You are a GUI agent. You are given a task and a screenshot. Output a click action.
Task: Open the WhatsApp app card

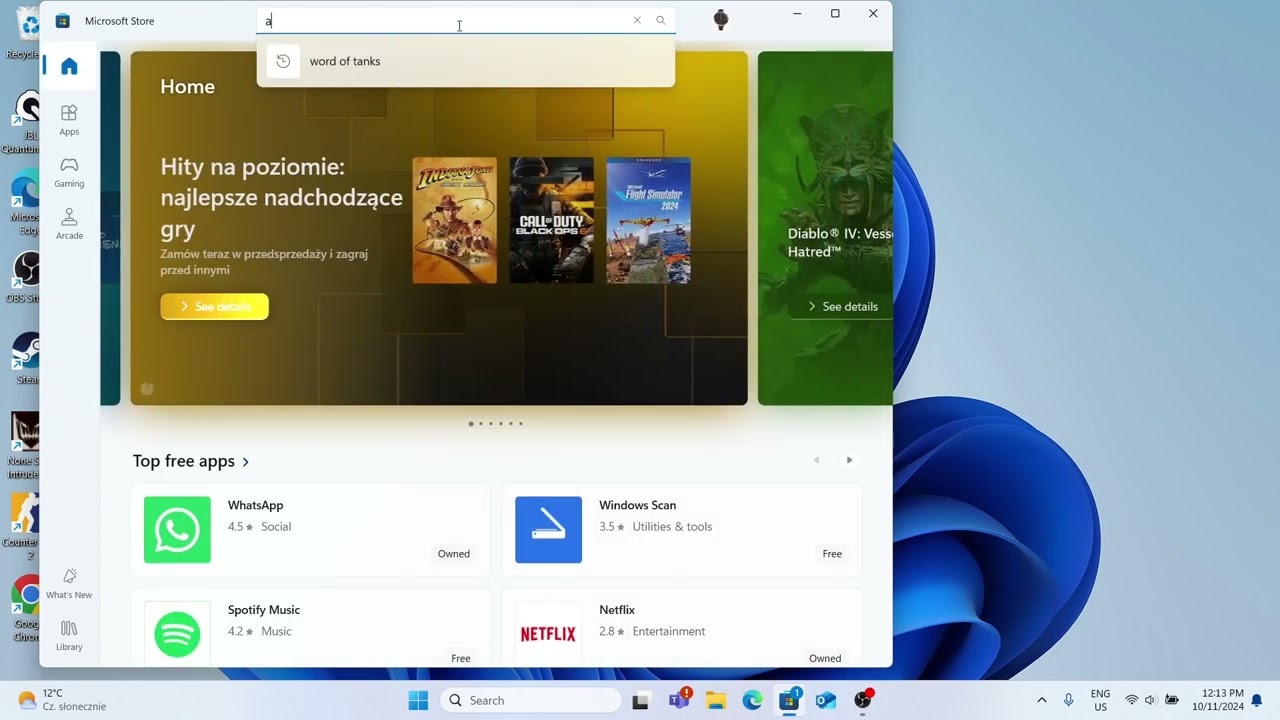pyautogui.click(x=310, y=530)
